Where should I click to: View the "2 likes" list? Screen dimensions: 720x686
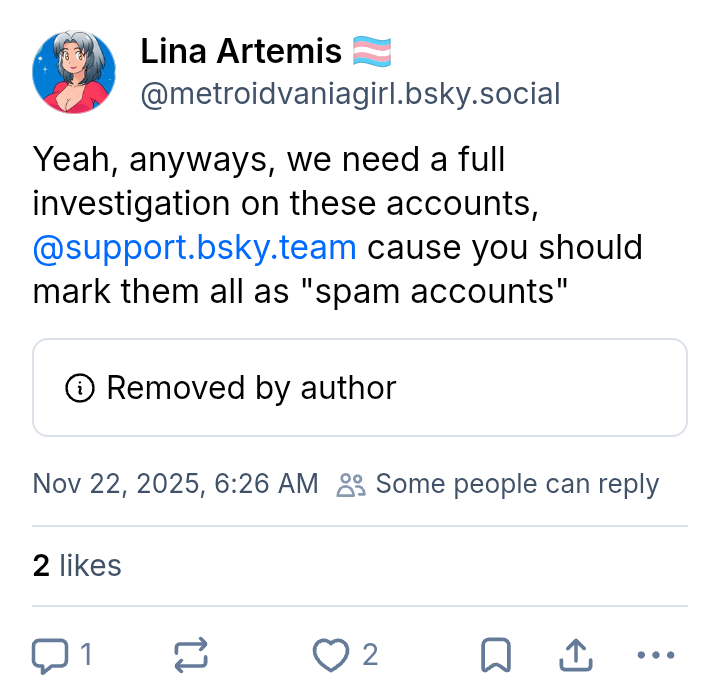[x=77, y=566]
